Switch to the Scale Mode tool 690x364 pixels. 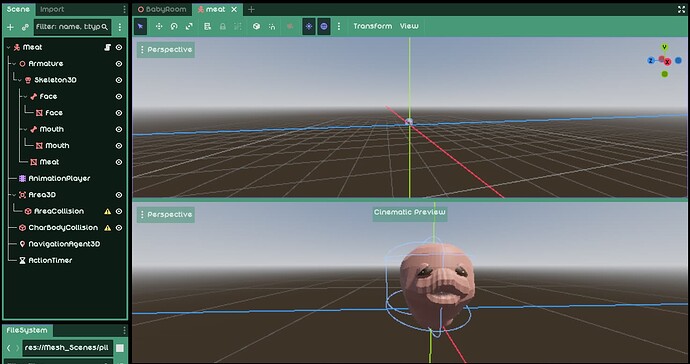(189, 26)
